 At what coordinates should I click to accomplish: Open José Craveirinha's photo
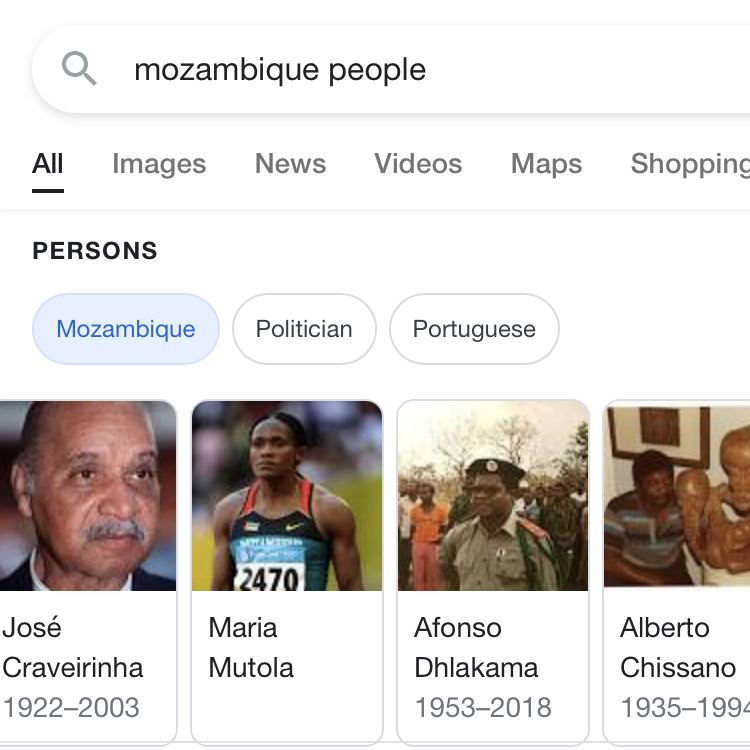click(88, 496)
